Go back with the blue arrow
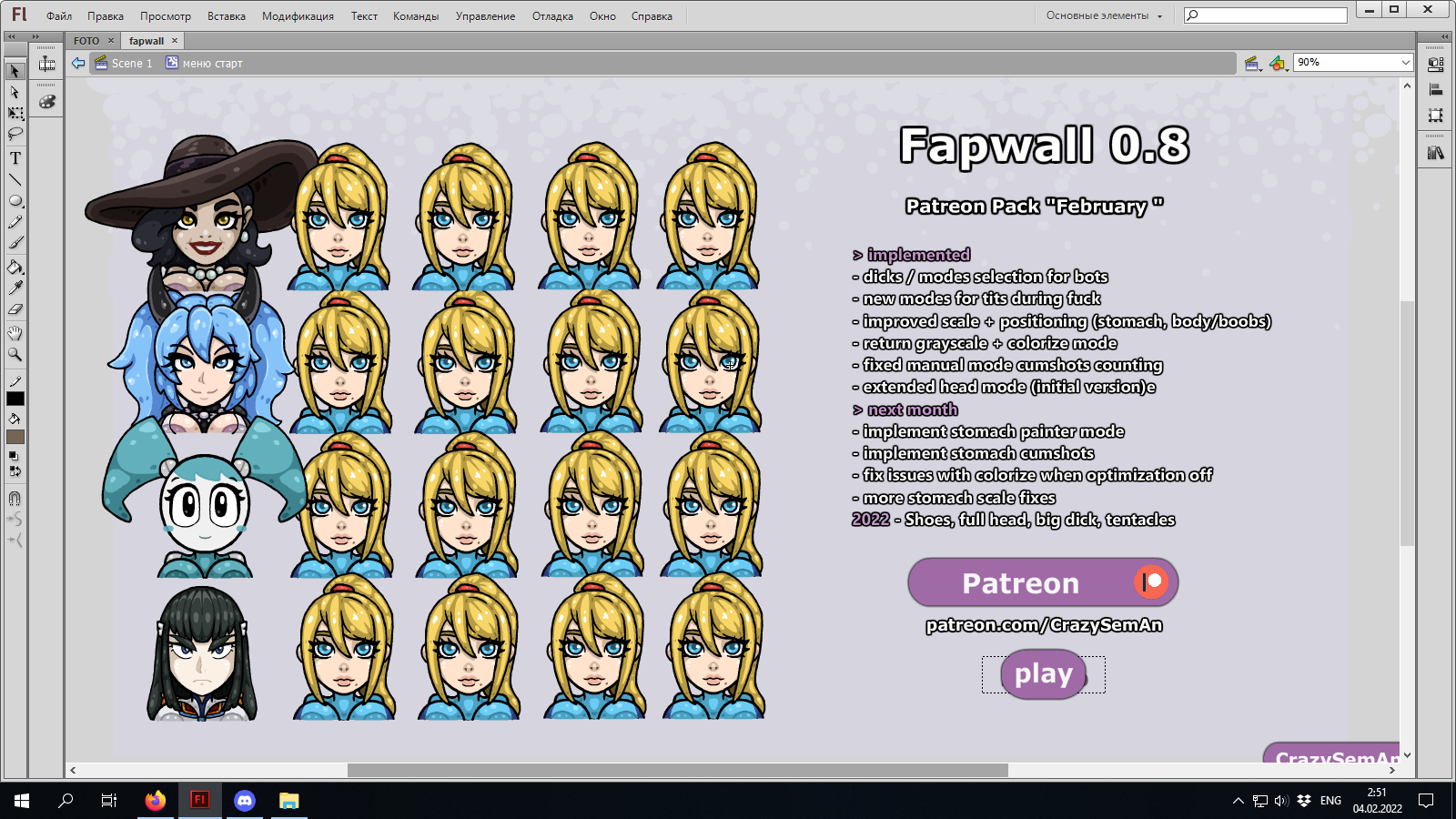The height and width of the screenshot is (819, 1456). click(x=78, y=63)
